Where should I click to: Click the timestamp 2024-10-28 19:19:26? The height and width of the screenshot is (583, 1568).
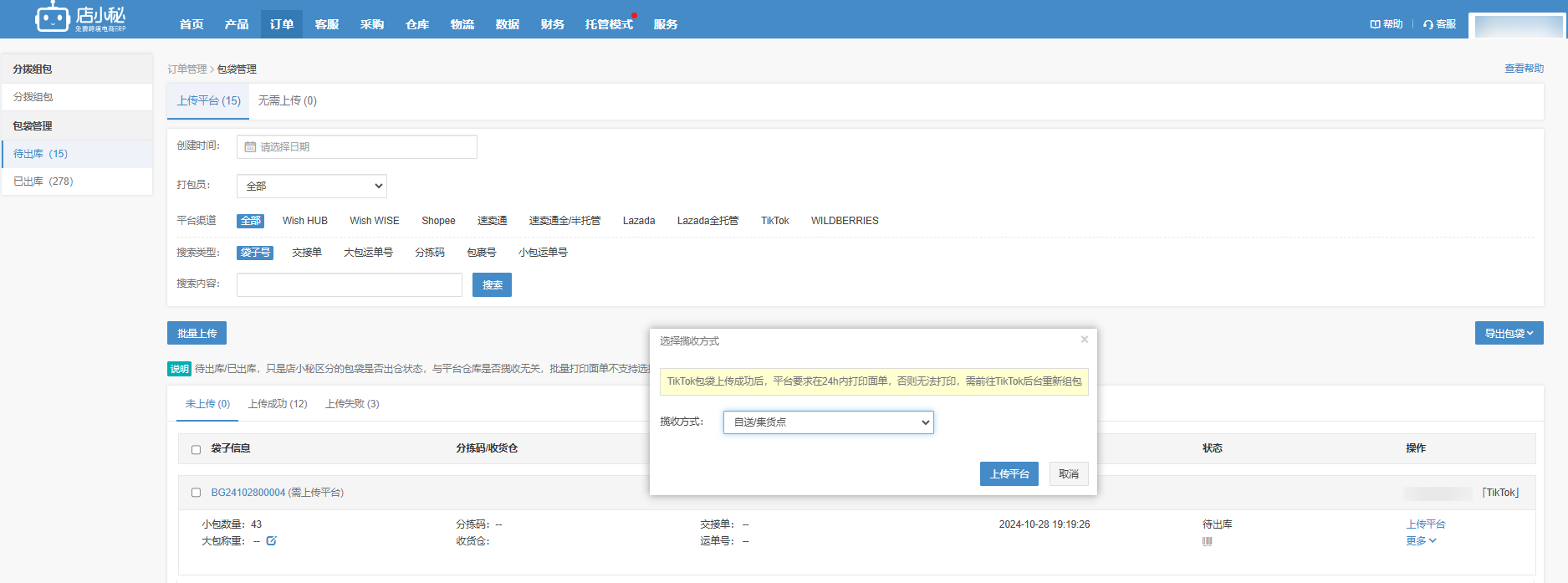pyautogui.click(x=1044, y=524)
